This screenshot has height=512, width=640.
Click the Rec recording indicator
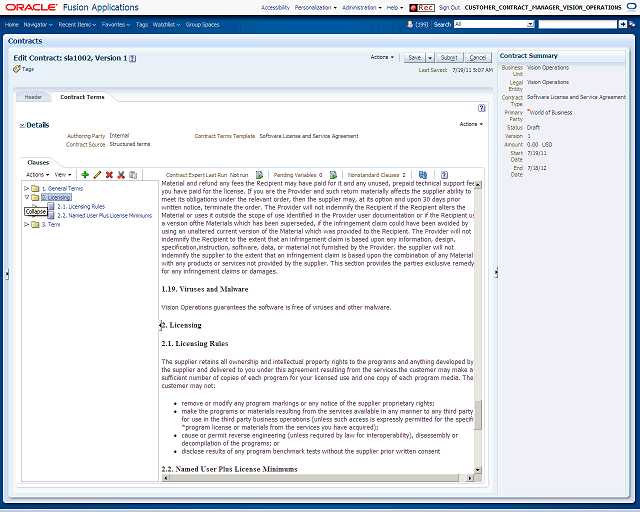click(422, 7)
